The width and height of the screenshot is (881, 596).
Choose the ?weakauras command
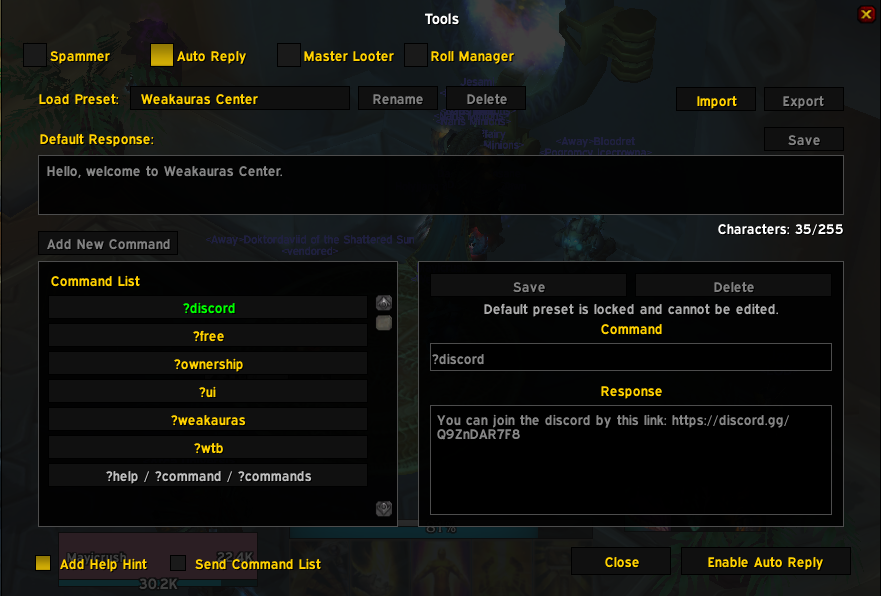pos(208,420)
